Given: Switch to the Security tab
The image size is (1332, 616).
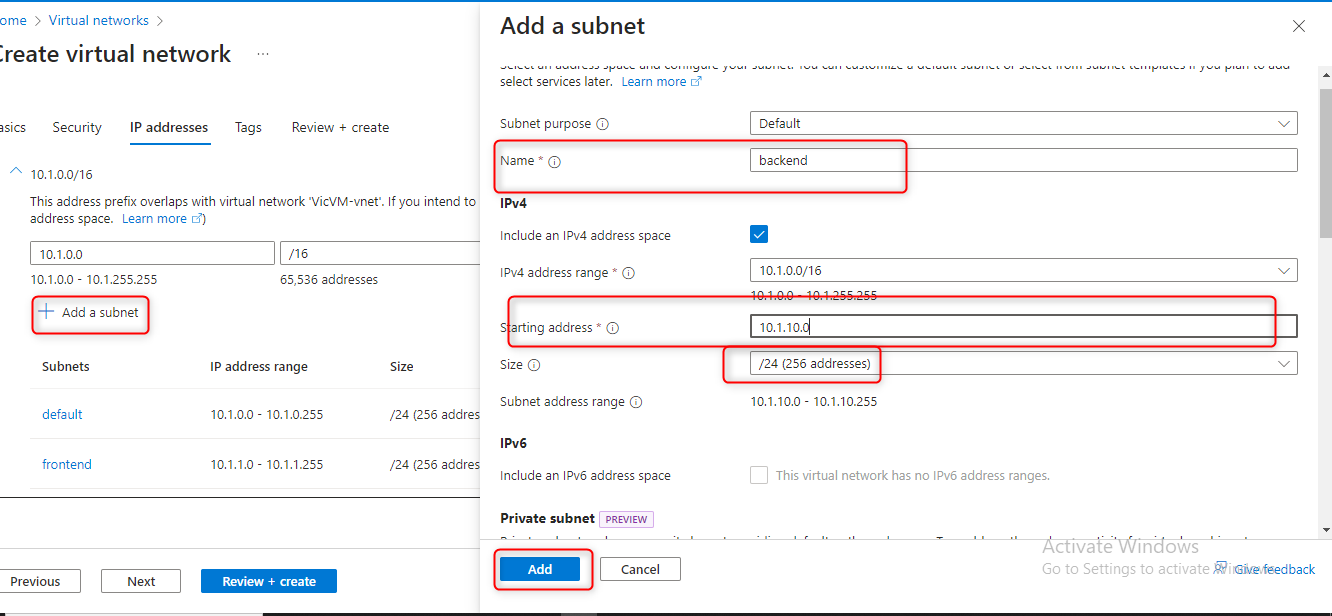Looking at the screenshot, I should [77, 127].
